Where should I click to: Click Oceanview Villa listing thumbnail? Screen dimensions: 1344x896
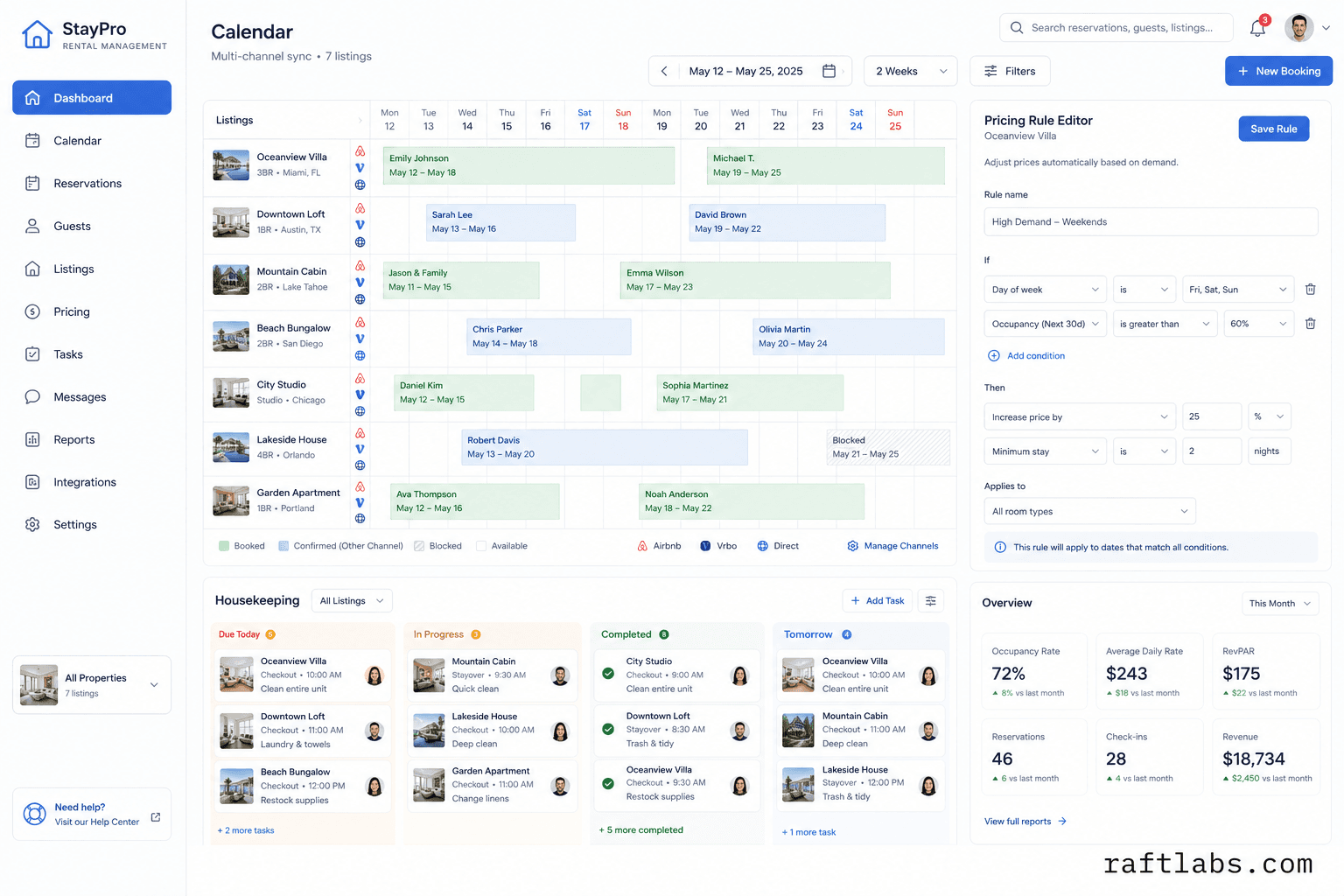tap(231, 165)
